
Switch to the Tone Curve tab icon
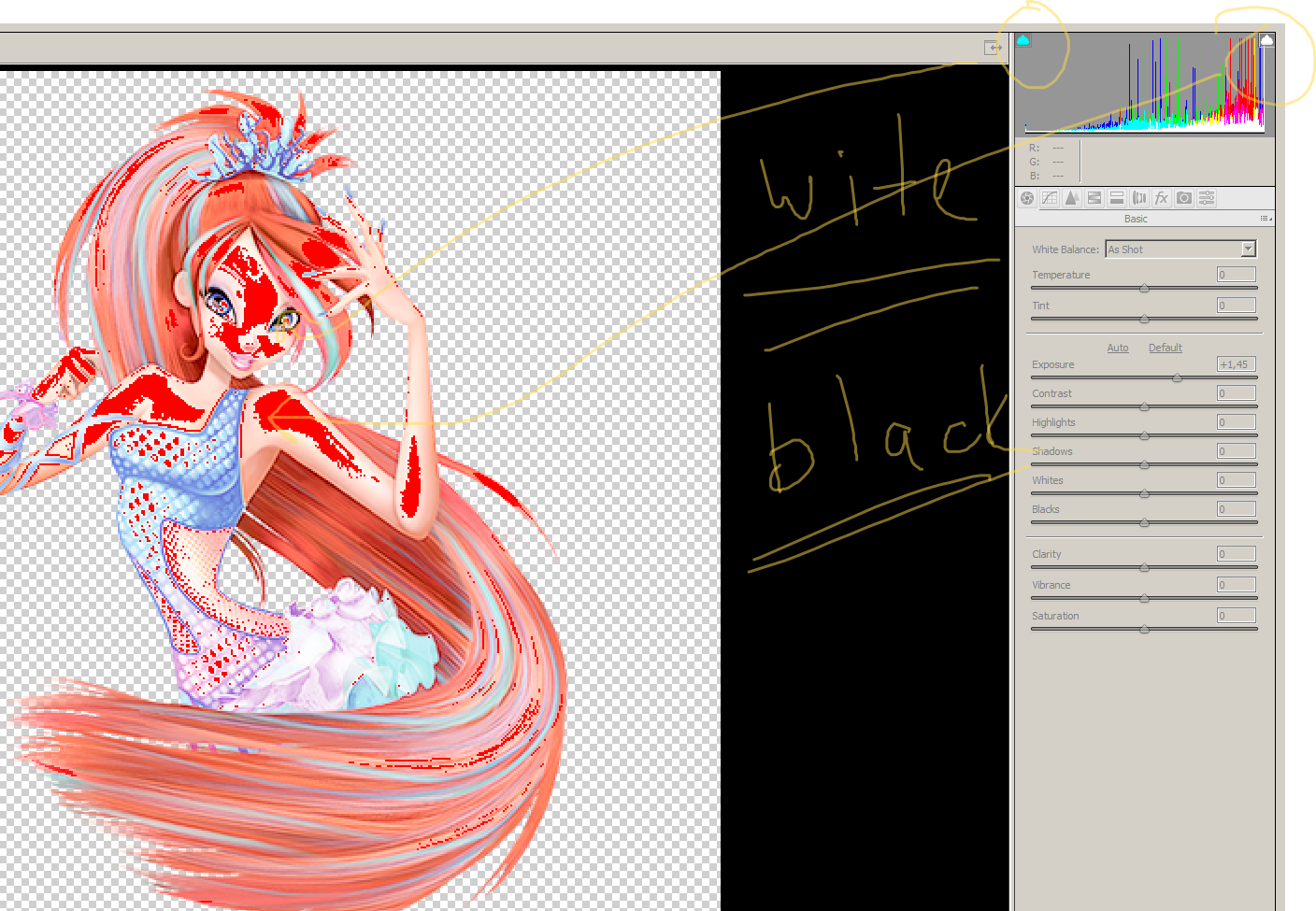point(1050,198)
